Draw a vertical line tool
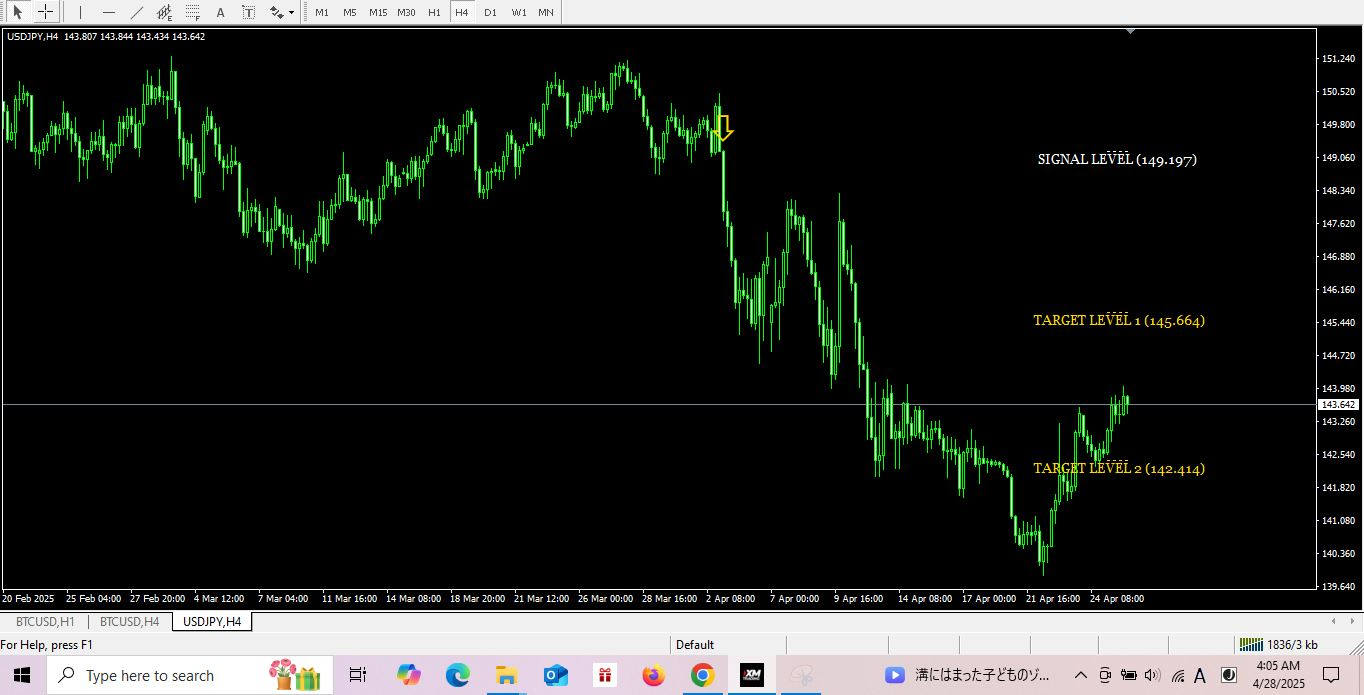The width and height of the screenshot is (1364, 695). [80, 12]
